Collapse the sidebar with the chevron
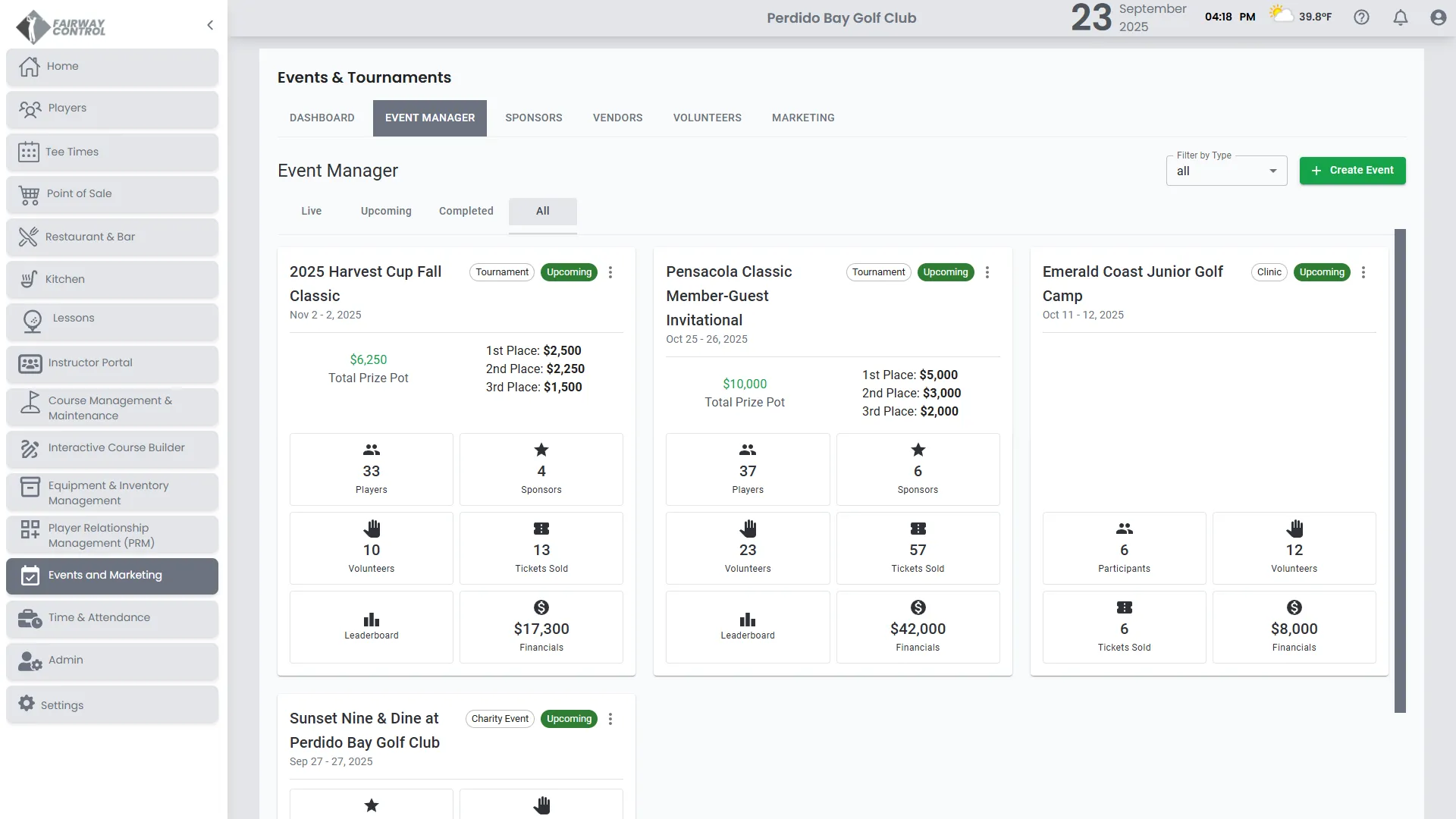The height and width of the screenshot is (819, 1456). (210, 25)
